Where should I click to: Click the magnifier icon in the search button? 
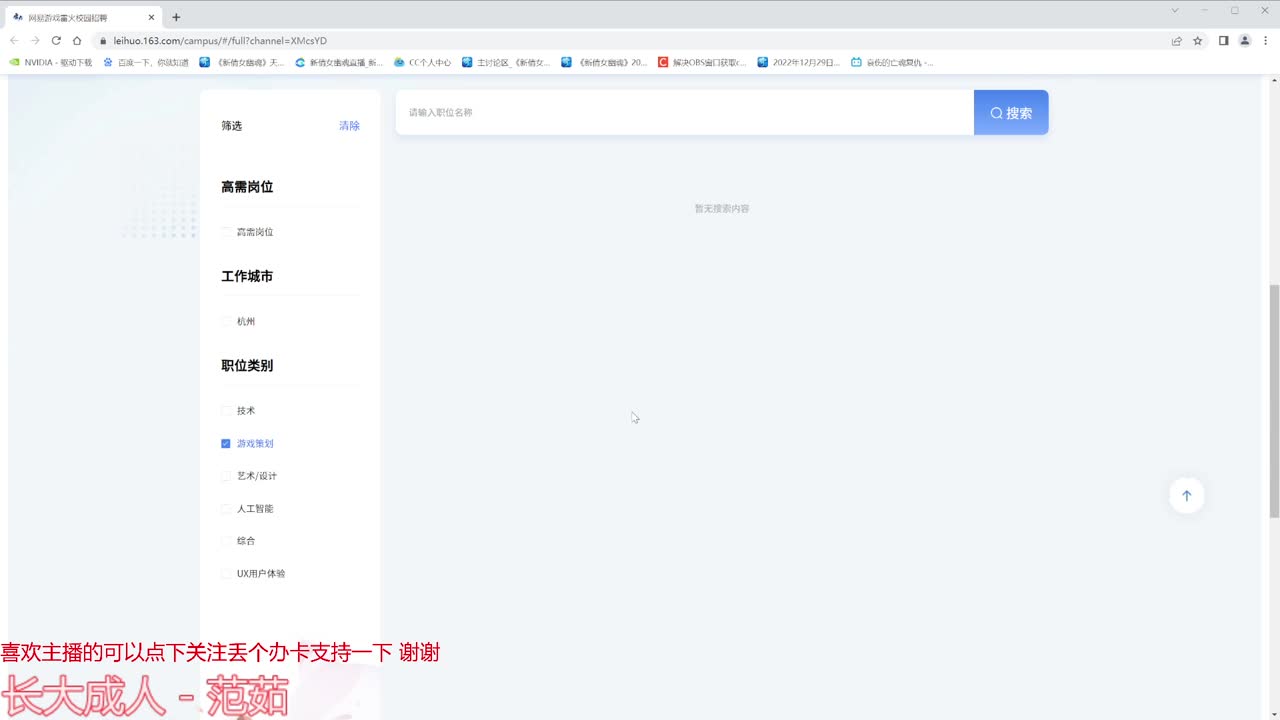pos(996,112)
